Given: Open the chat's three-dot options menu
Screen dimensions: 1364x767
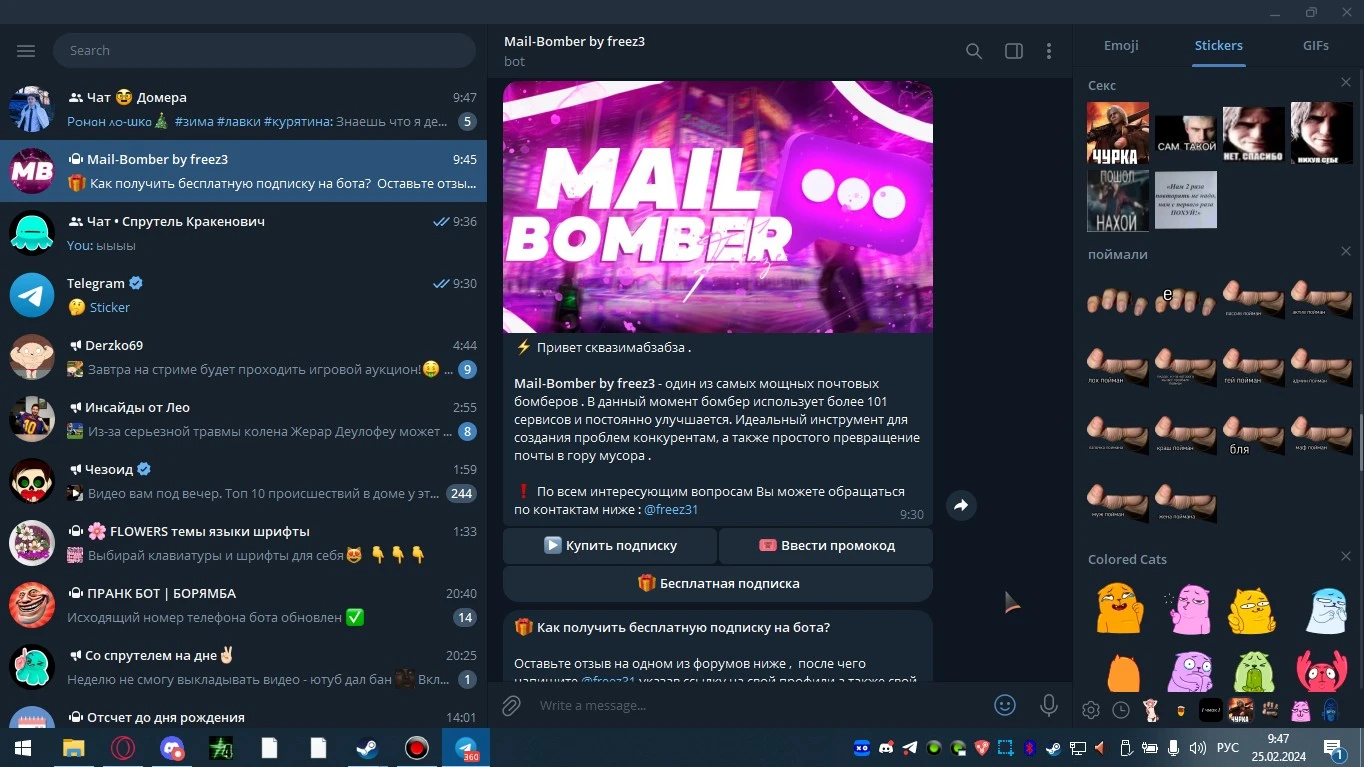Looking at the screenshot, I should point(1049,51).
